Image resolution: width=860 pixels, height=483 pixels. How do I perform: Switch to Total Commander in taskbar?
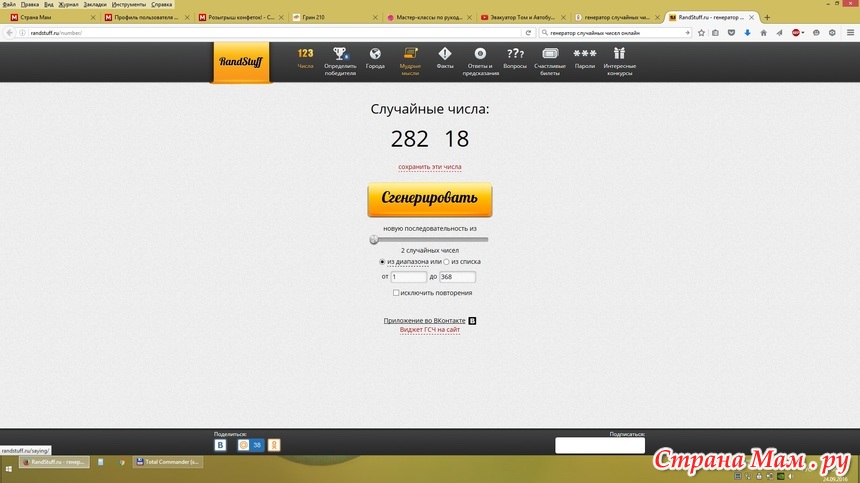coord(168,462)
